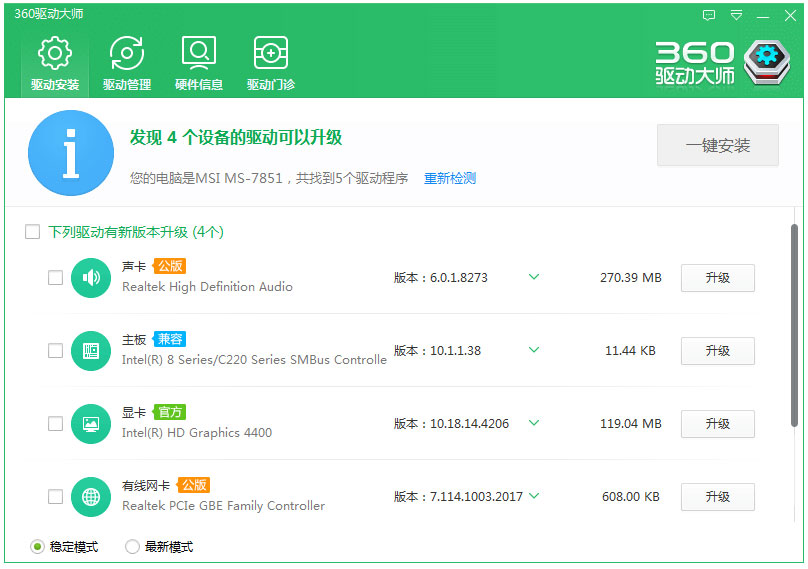The image size is (808, 569).
Task: Click the Realtek PCIe GBE Family Controller text
Action: coord(224,506)
